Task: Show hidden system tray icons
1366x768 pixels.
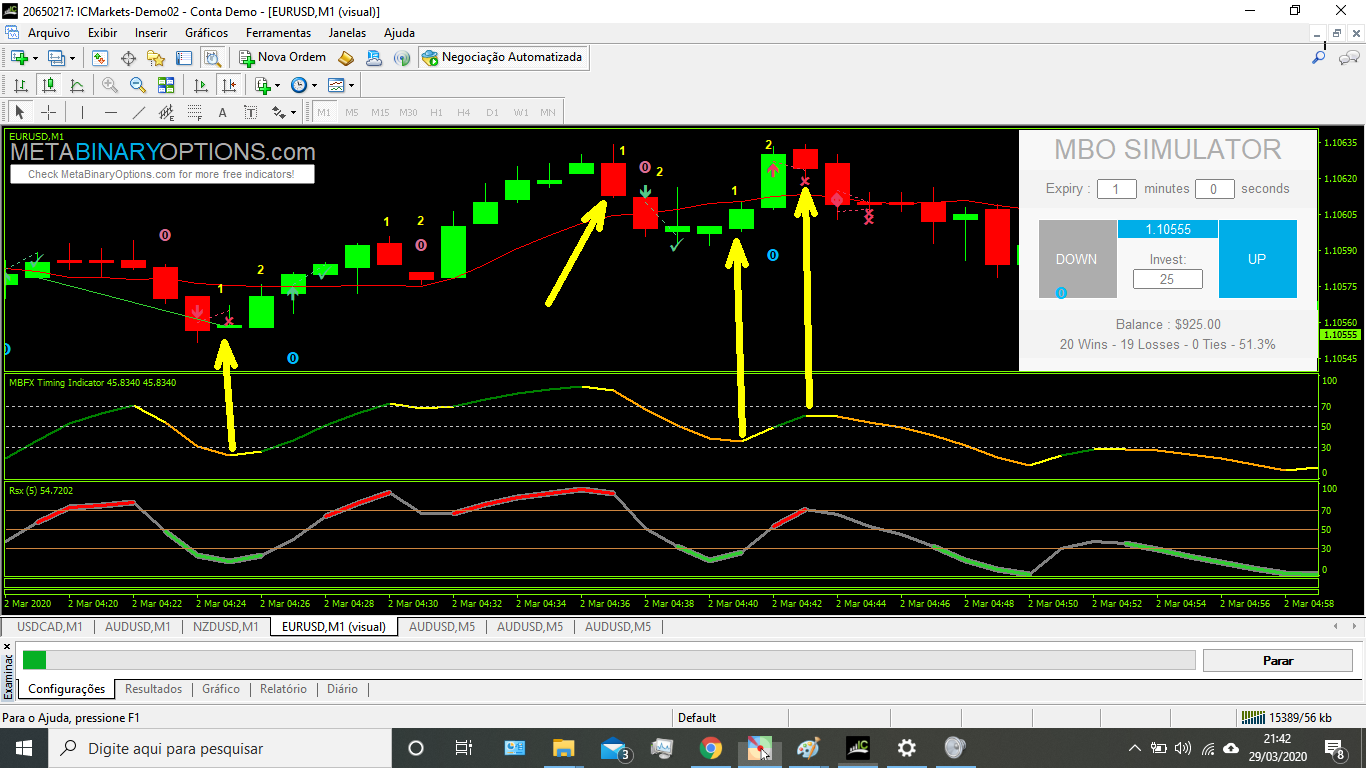Action: point(1134,748)
